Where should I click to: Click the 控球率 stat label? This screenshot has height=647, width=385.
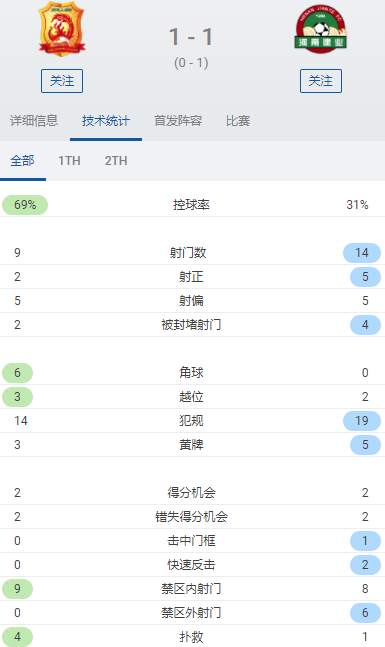pyautogui.click(x=191, y=205)
